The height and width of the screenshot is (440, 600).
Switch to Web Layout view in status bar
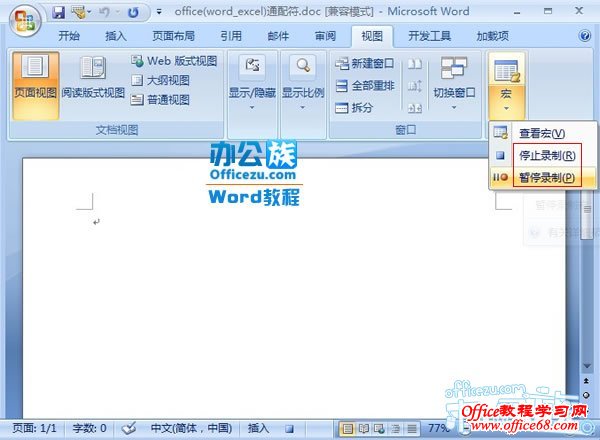coord(380,429)
